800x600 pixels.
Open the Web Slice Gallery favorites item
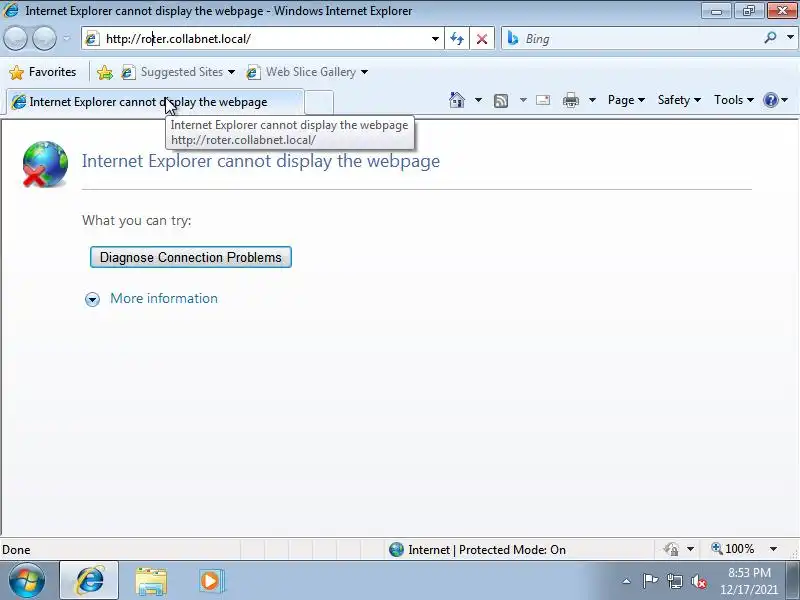[307, 72]
